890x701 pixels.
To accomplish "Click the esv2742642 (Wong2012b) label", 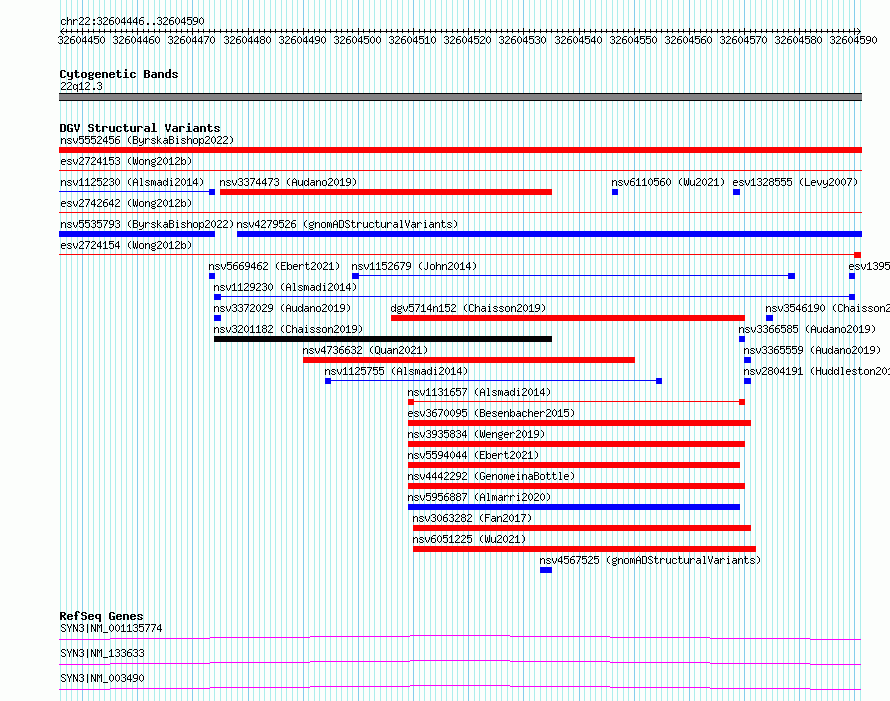I will 126,203.
